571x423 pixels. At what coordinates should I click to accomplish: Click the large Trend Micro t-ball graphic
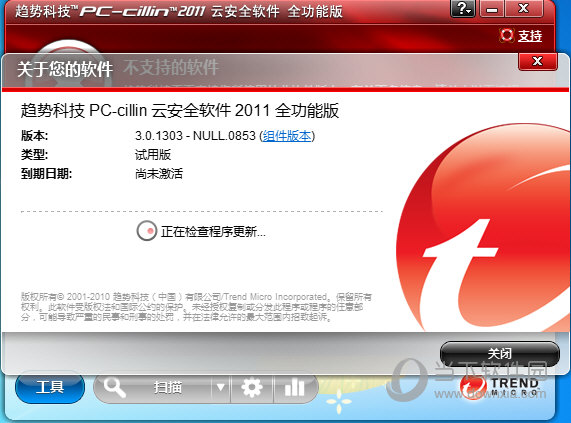[483, 228]
